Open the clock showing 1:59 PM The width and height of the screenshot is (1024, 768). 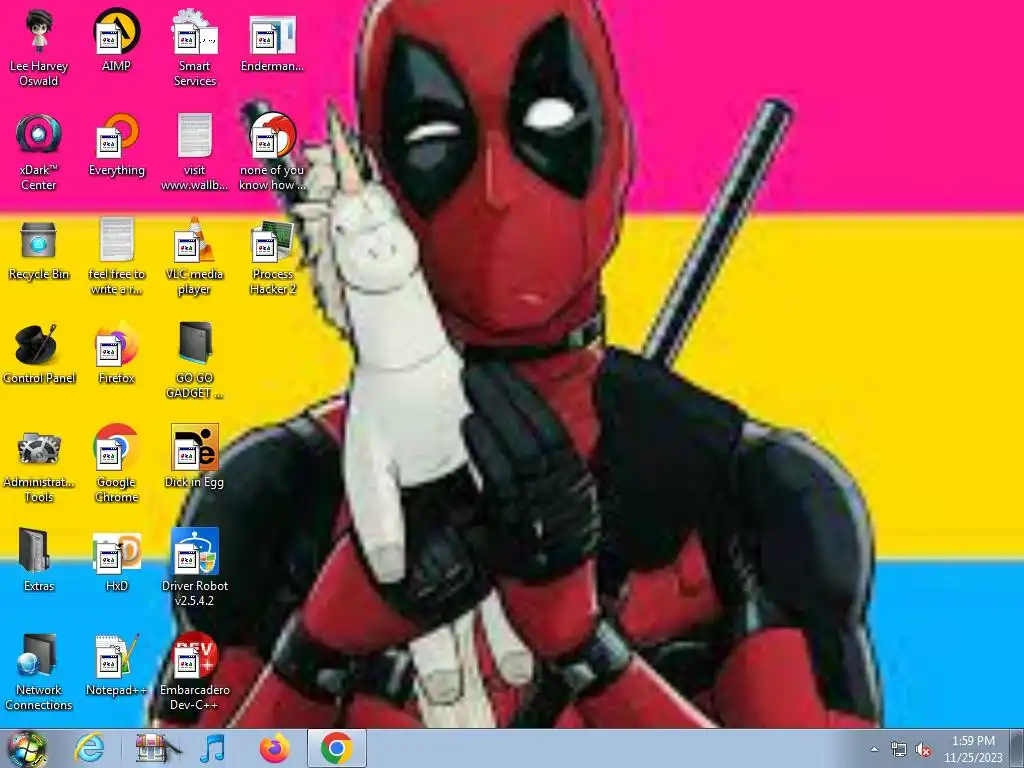coord(973,749)
